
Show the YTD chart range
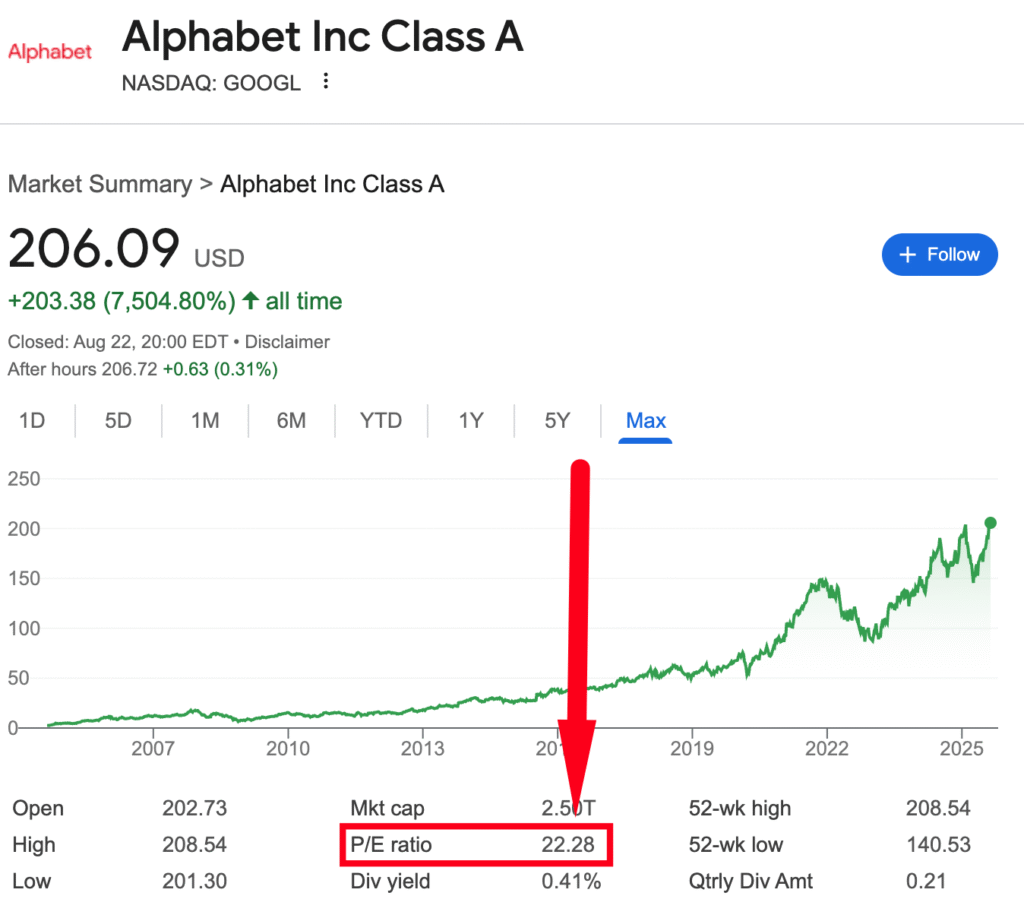coord(381,420)
